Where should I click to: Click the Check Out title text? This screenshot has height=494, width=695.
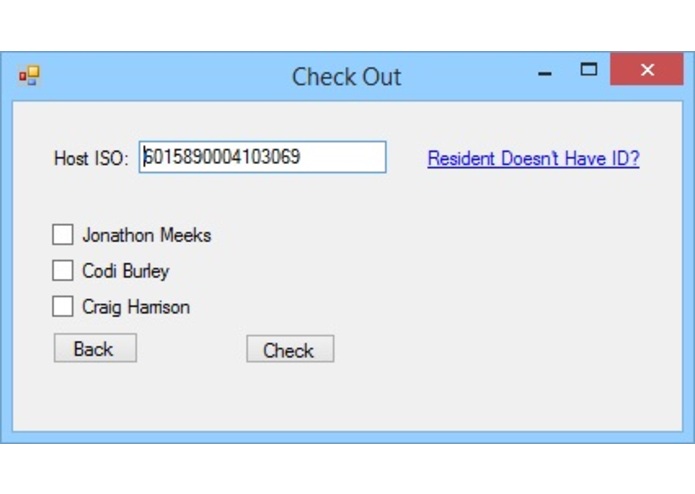pyautogui.click(x=347, y=77)
